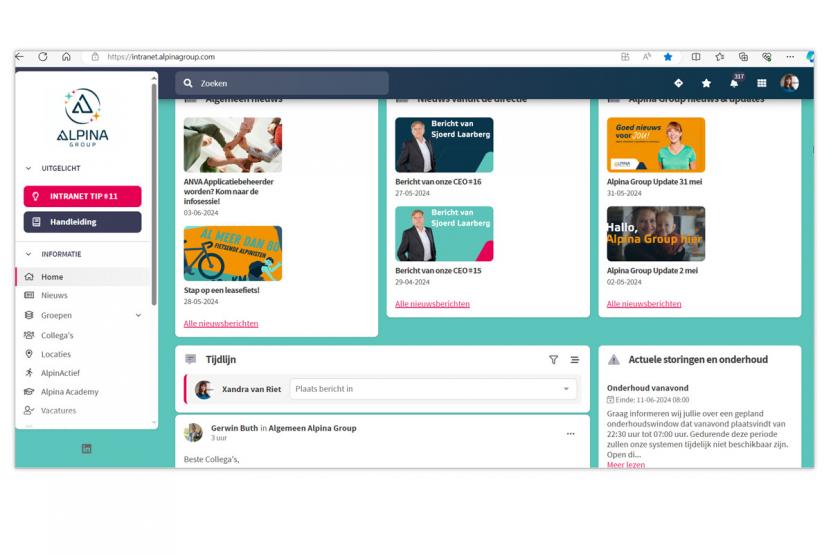Image resolution: width=830 pixels, height=554 pixels.
Task: Click Gerwin Buth's avatar in timeline post
Action: click(193, 432)
